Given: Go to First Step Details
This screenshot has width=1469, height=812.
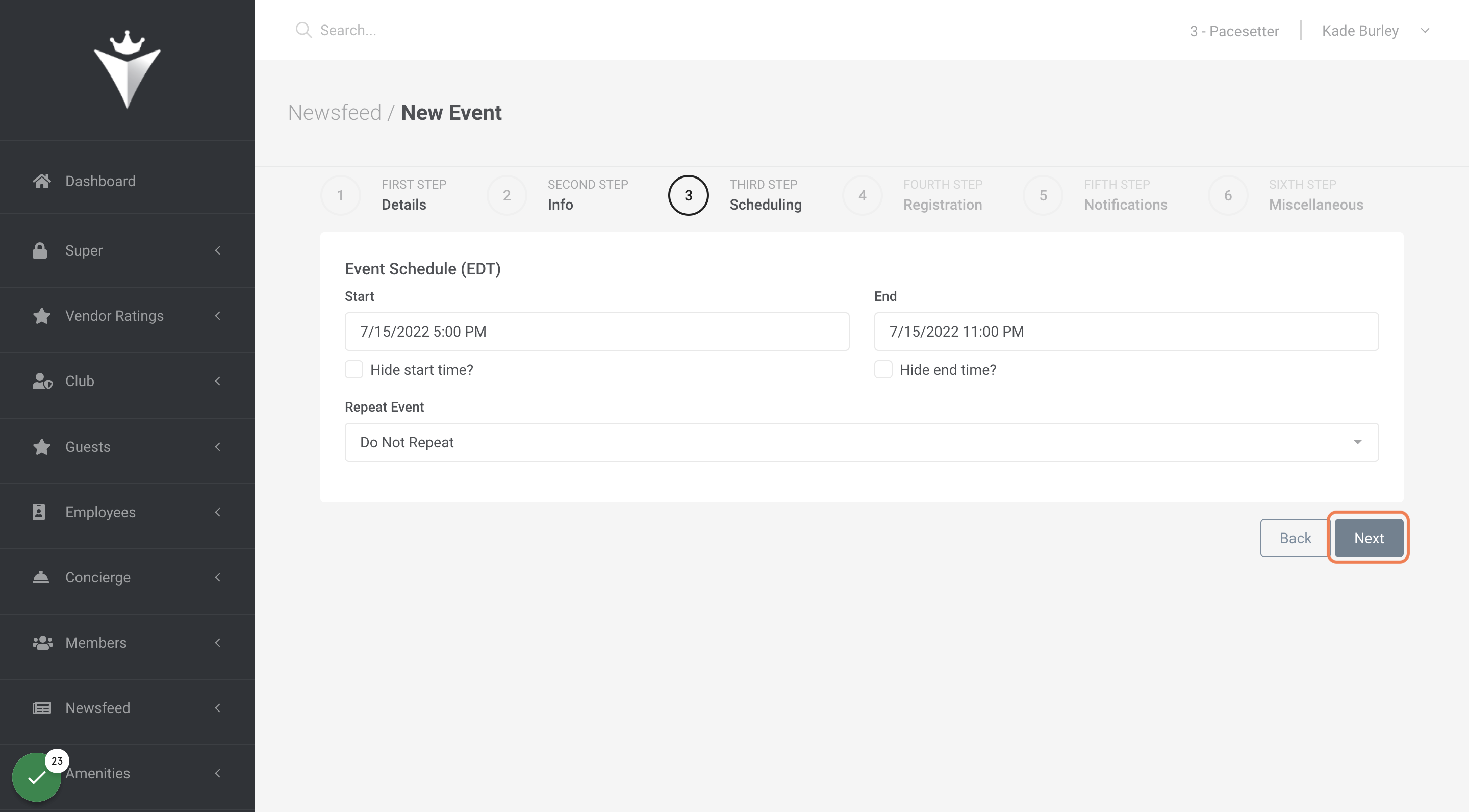Looking at the screenshot, I should [384, 195].
